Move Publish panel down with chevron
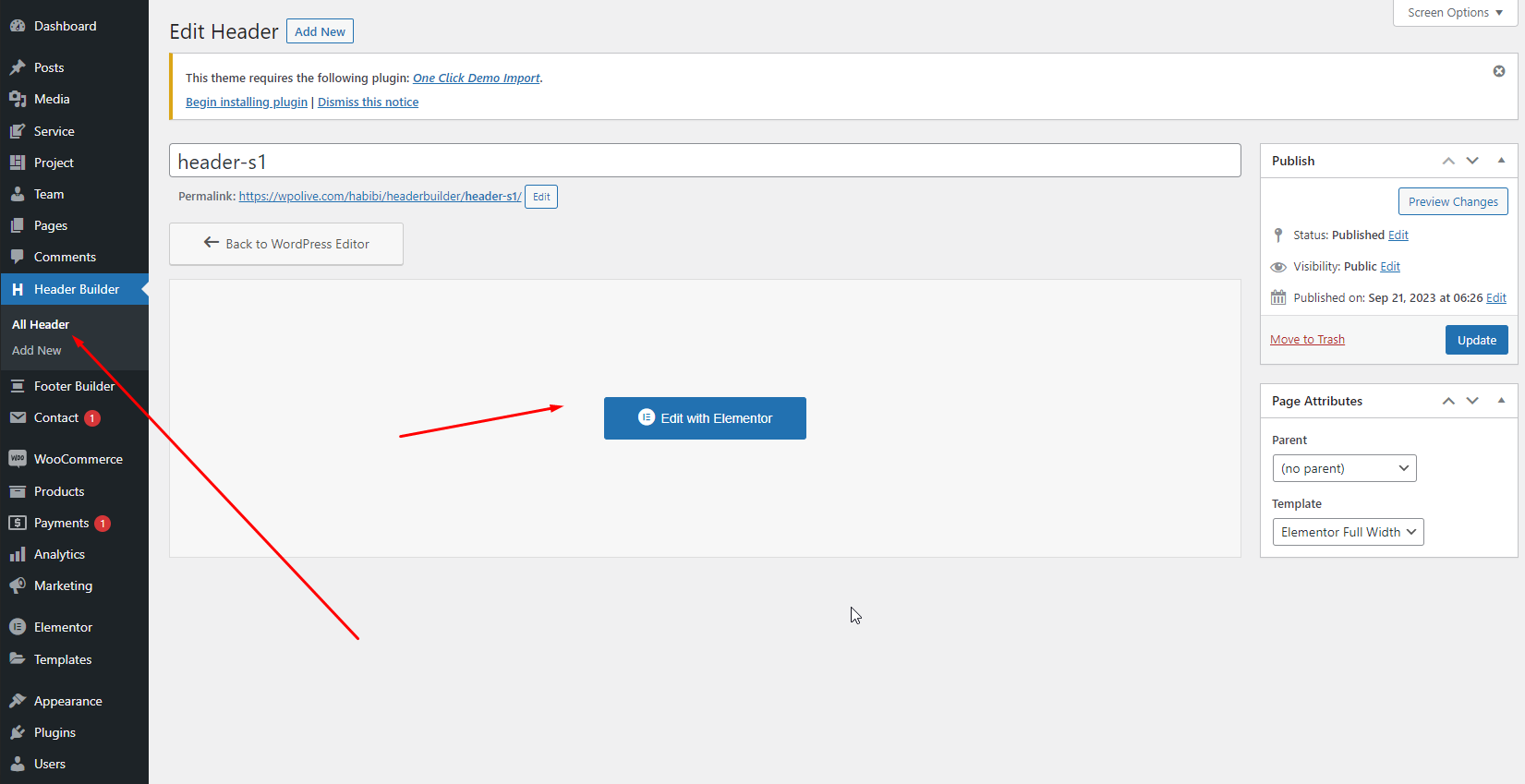The image size is (1525, 784). 1472,161
